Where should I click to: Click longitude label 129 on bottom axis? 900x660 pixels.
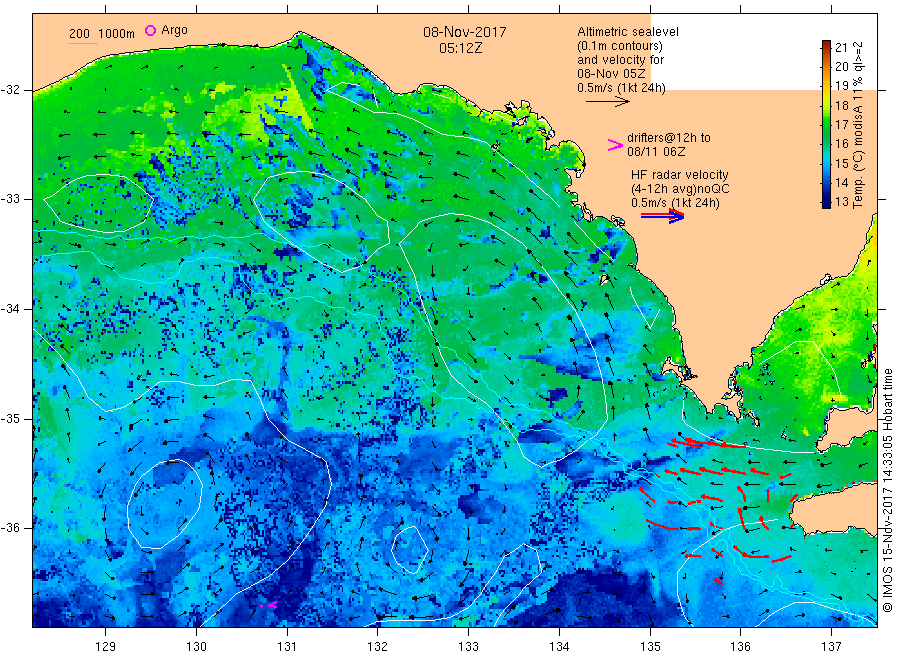tap(106, 647)
